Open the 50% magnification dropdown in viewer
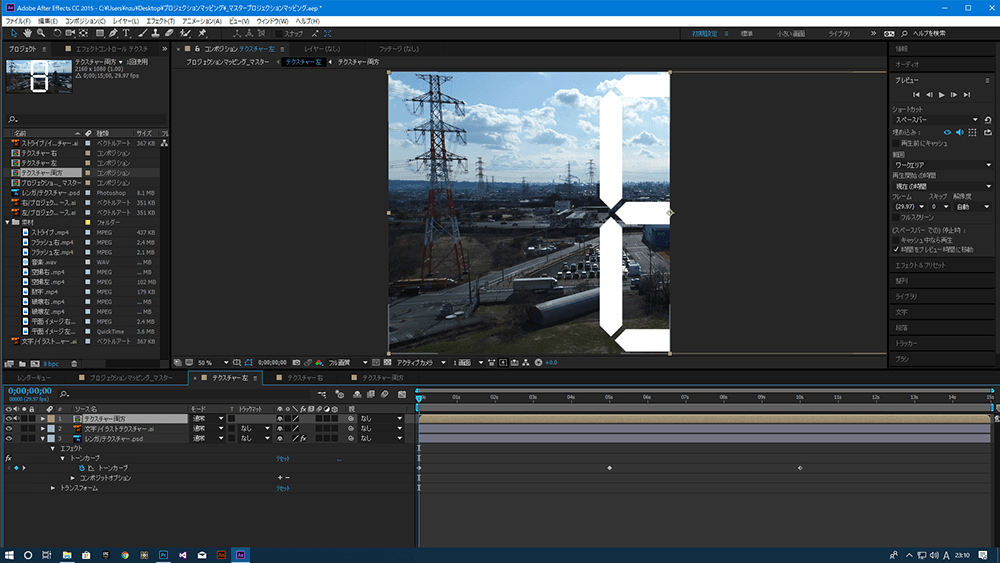 pyautogui.click(x=211, y=362)
